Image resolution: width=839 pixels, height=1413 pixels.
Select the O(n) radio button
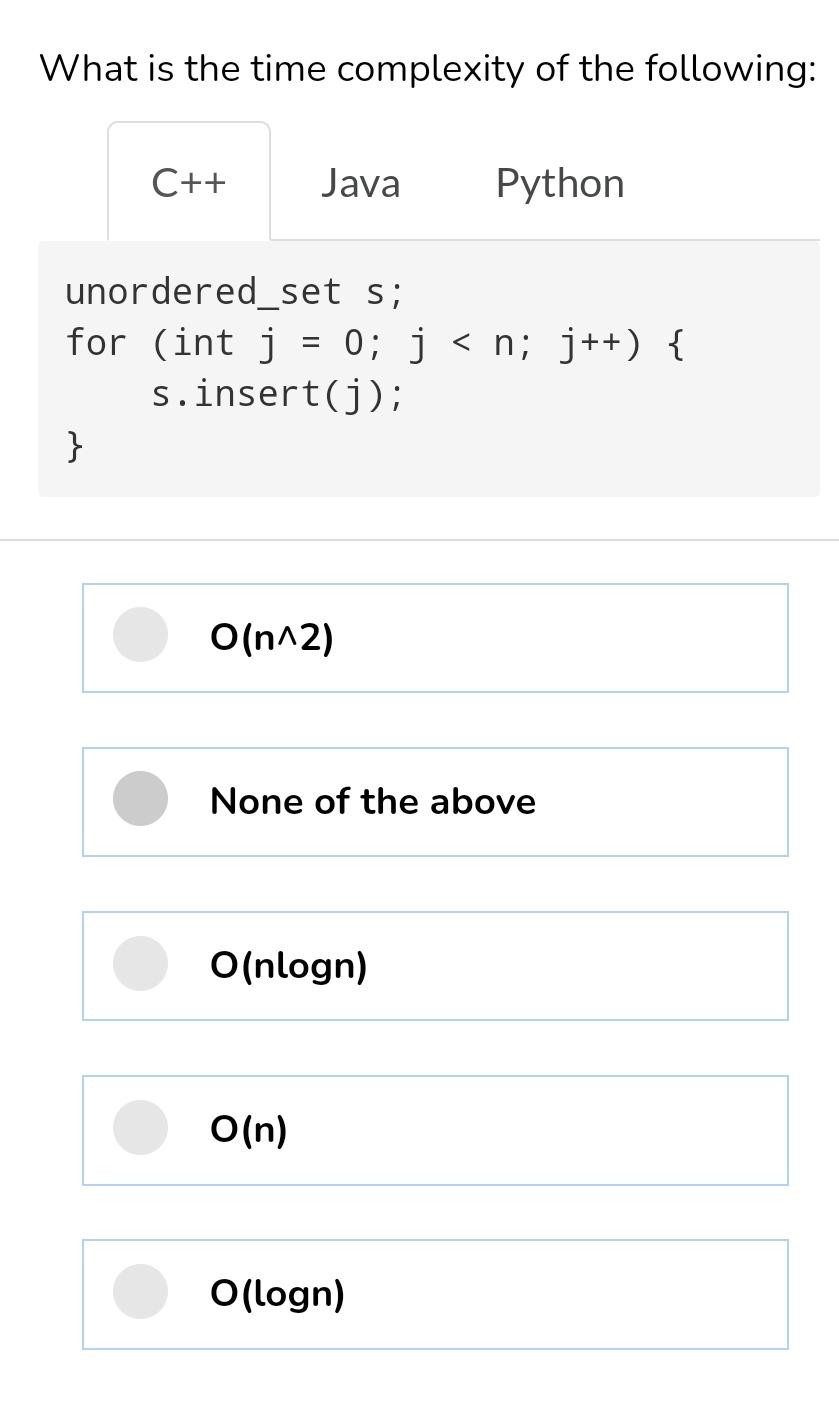[140, 1127]
